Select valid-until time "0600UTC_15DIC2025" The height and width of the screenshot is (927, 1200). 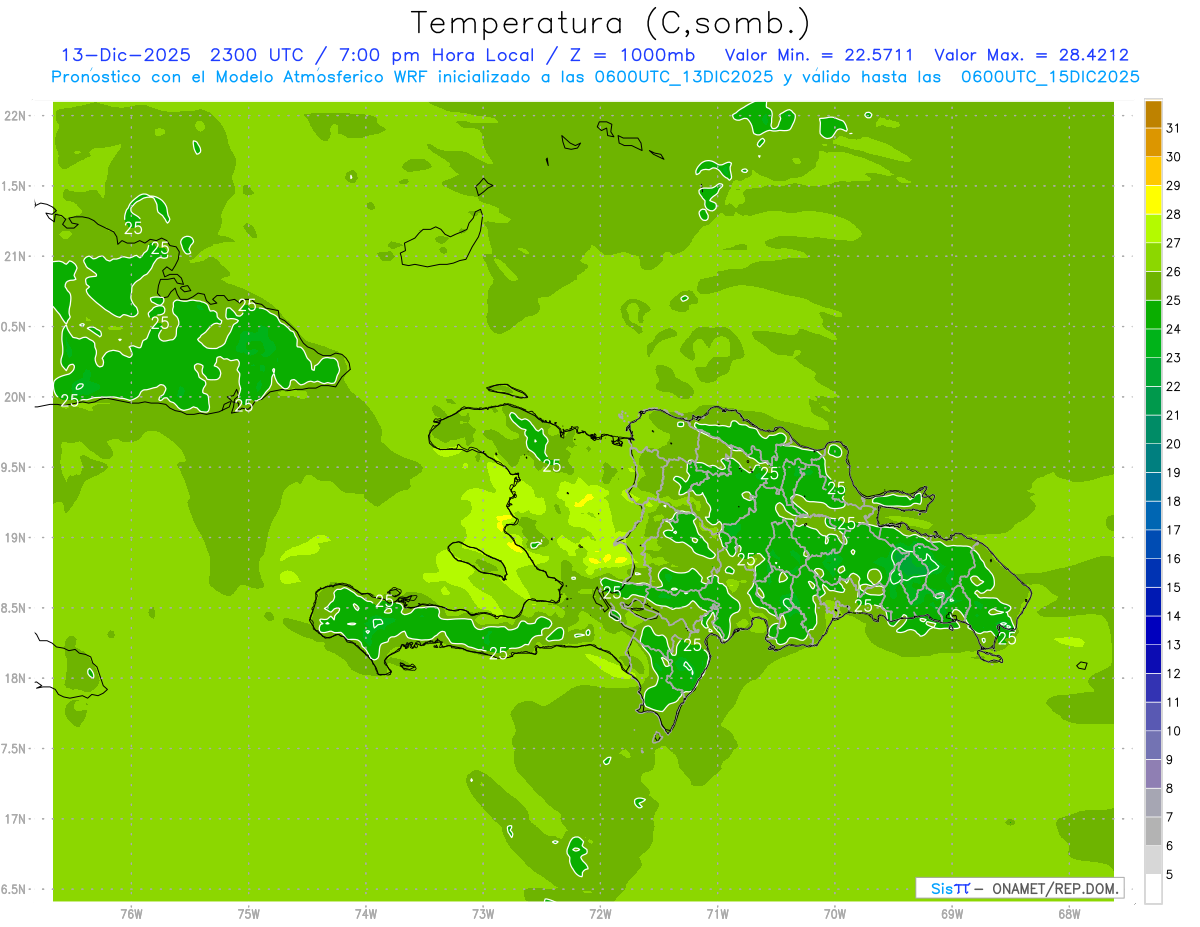[1050, 77]
